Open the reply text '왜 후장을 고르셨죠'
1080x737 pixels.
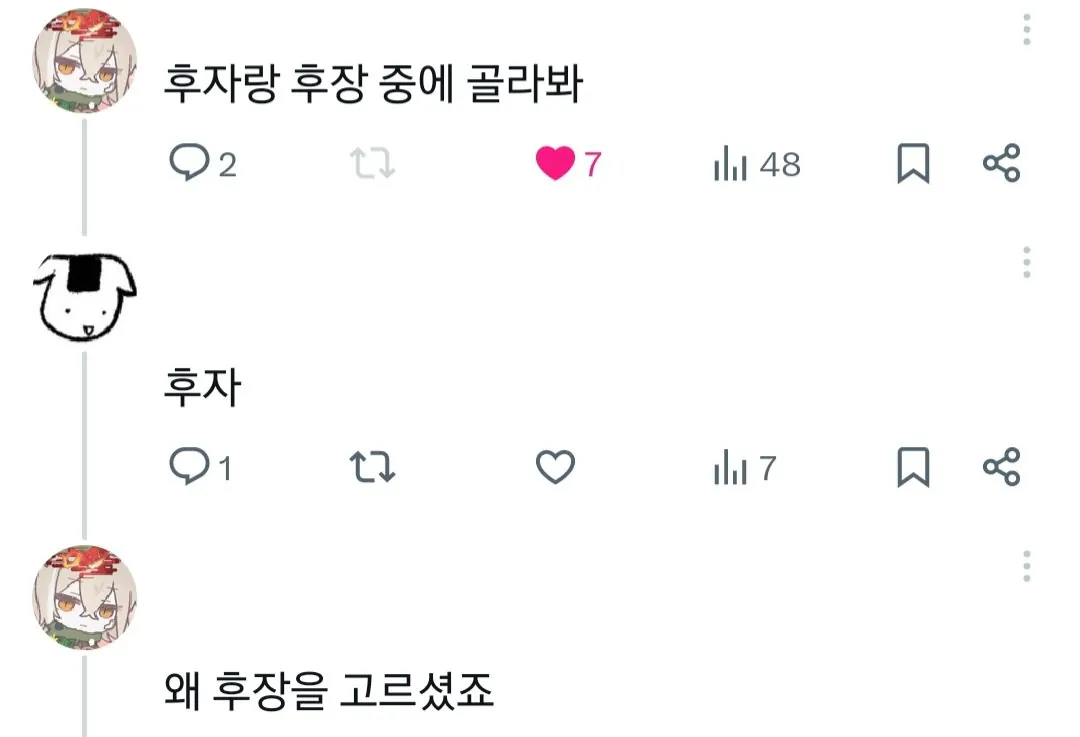coord(329,691)
